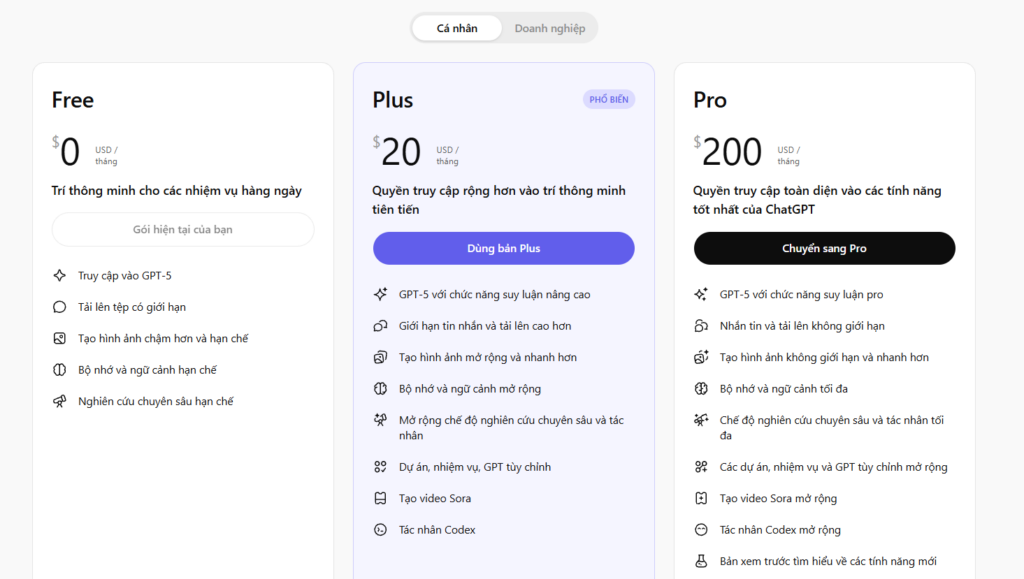Click brain icon beside Bộ nhớ và ngữ cảnh hạn chế

59,369
